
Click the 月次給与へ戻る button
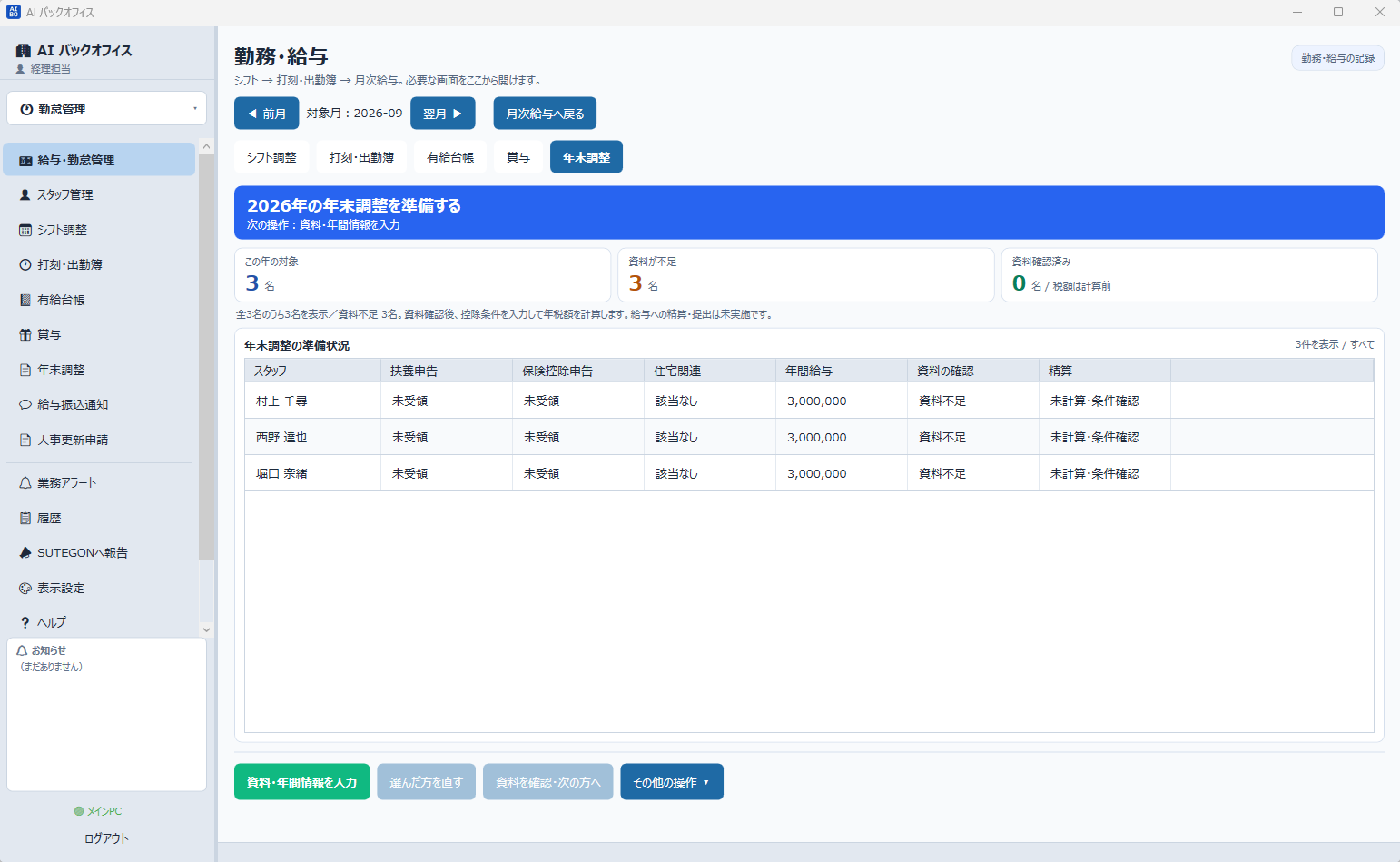[545, 114]
